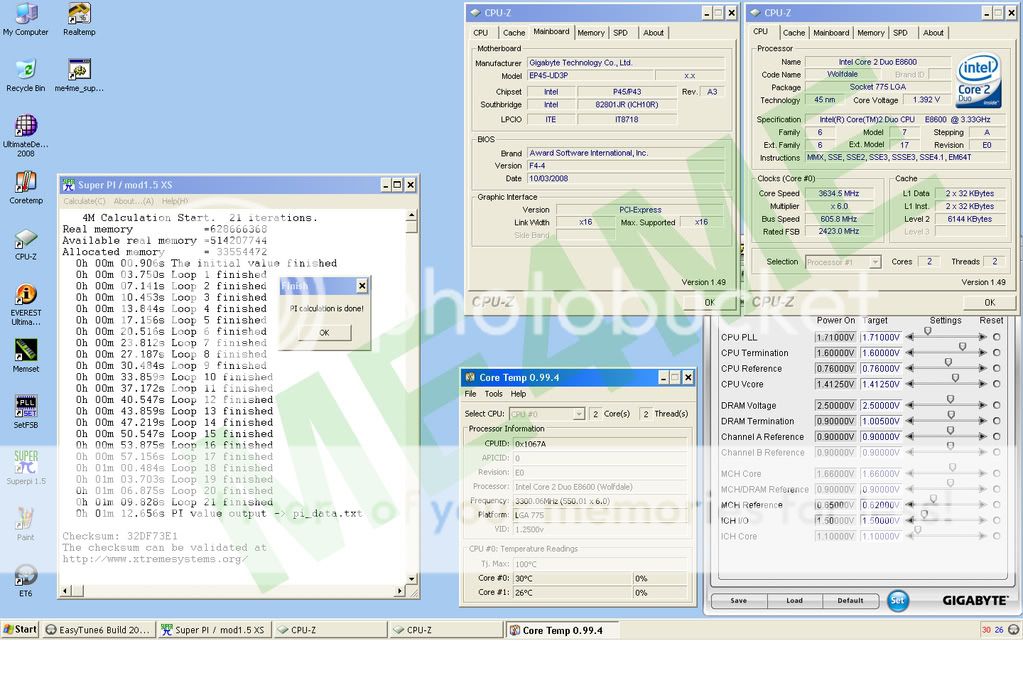The image size is (1023, 678).
Task: Open the Help menu in Core Temp
Action: 518,394
